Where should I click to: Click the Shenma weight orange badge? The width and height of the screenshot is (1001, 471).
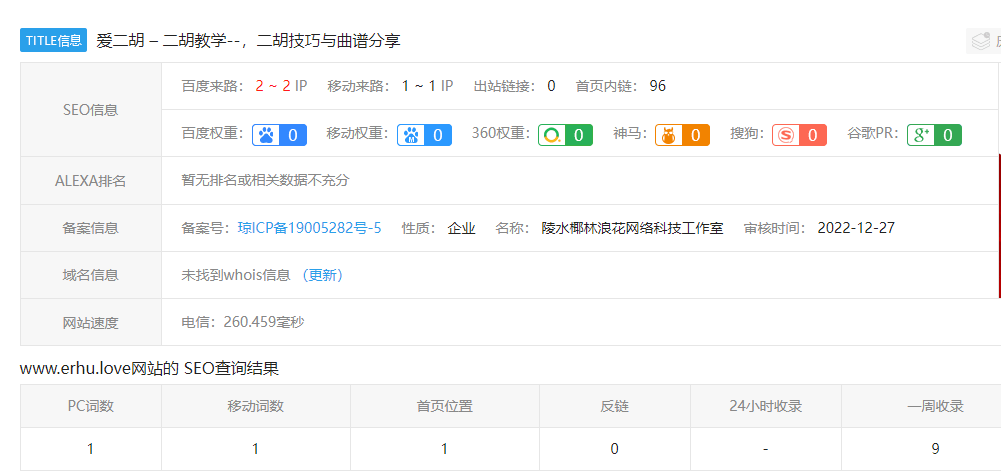pos(682,135)
